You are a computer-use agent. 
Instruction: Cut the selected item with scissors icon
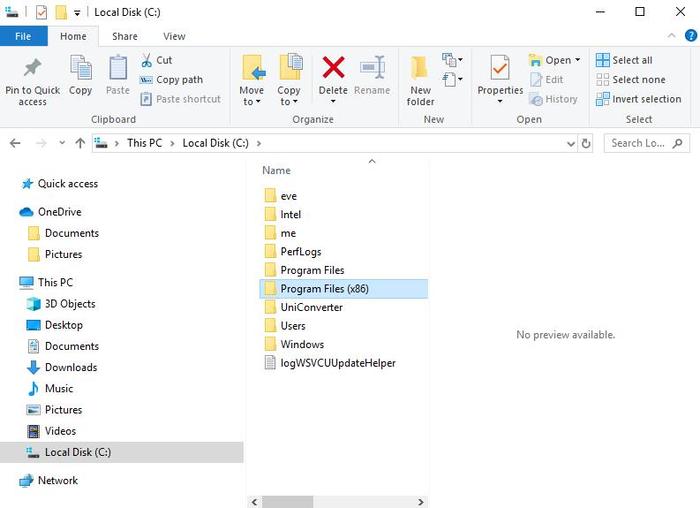click(x=157, y=60)
